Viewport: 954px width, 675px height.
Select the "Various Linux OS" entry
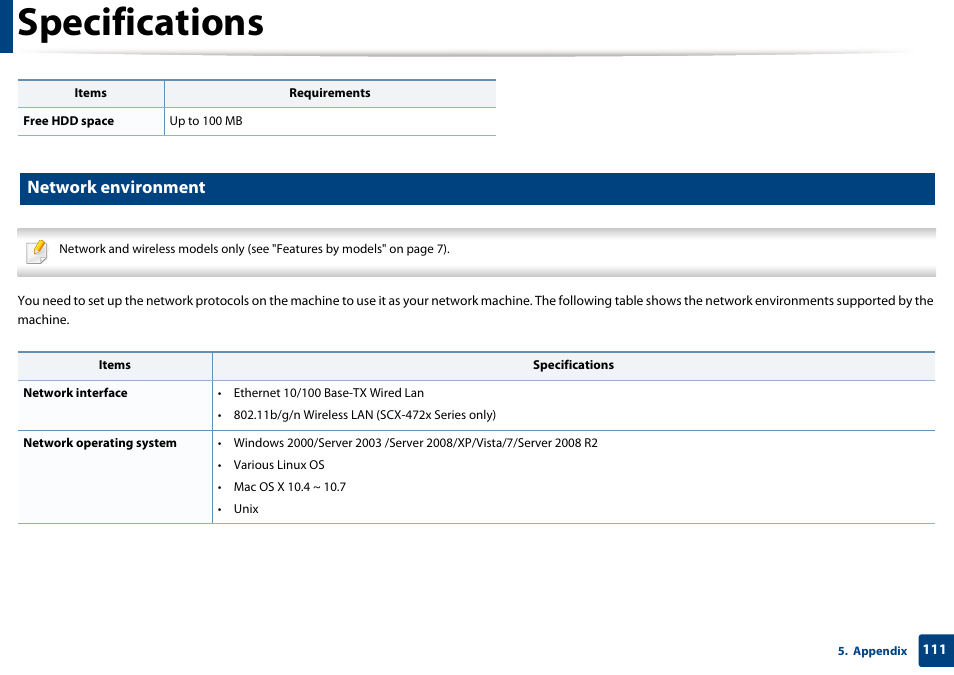279,465
